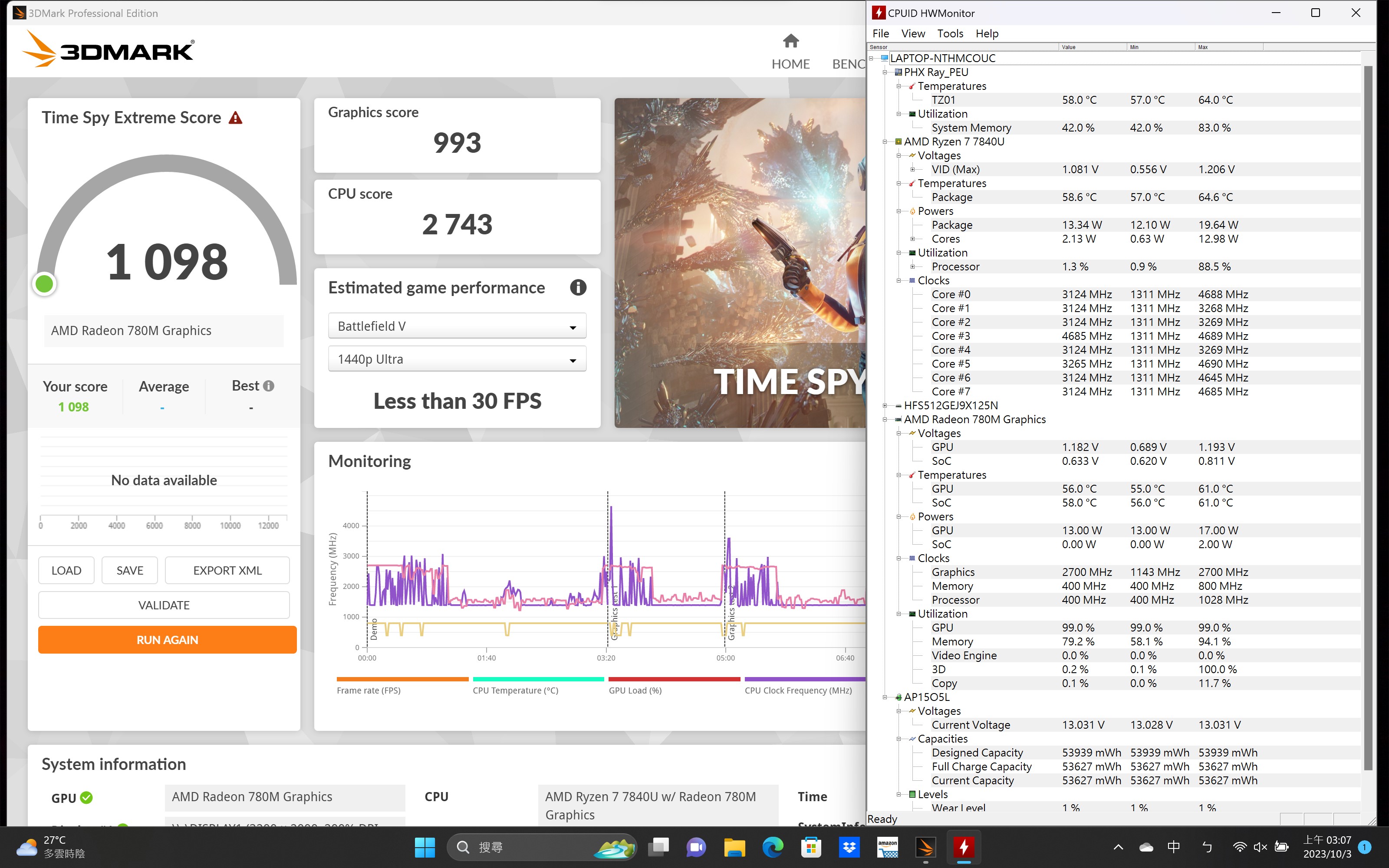Image resolution: width=1389 pixels, height=868 pixels.
Task: Click the info icon beside the Best score column
Action: pos(270,385)
